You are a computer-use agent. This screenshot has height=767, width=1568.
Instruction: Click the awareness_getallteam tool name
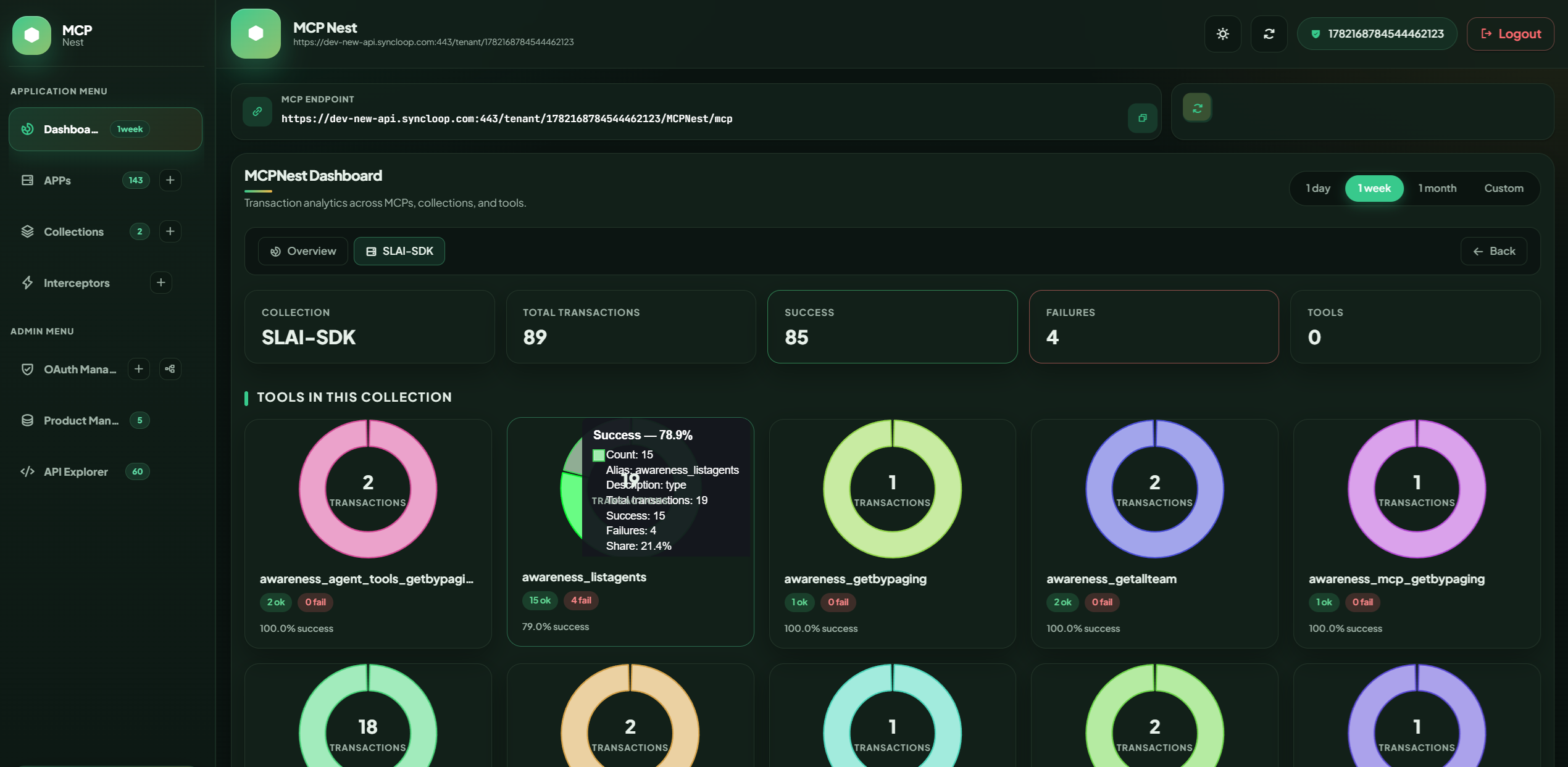tap(1111, 579)
